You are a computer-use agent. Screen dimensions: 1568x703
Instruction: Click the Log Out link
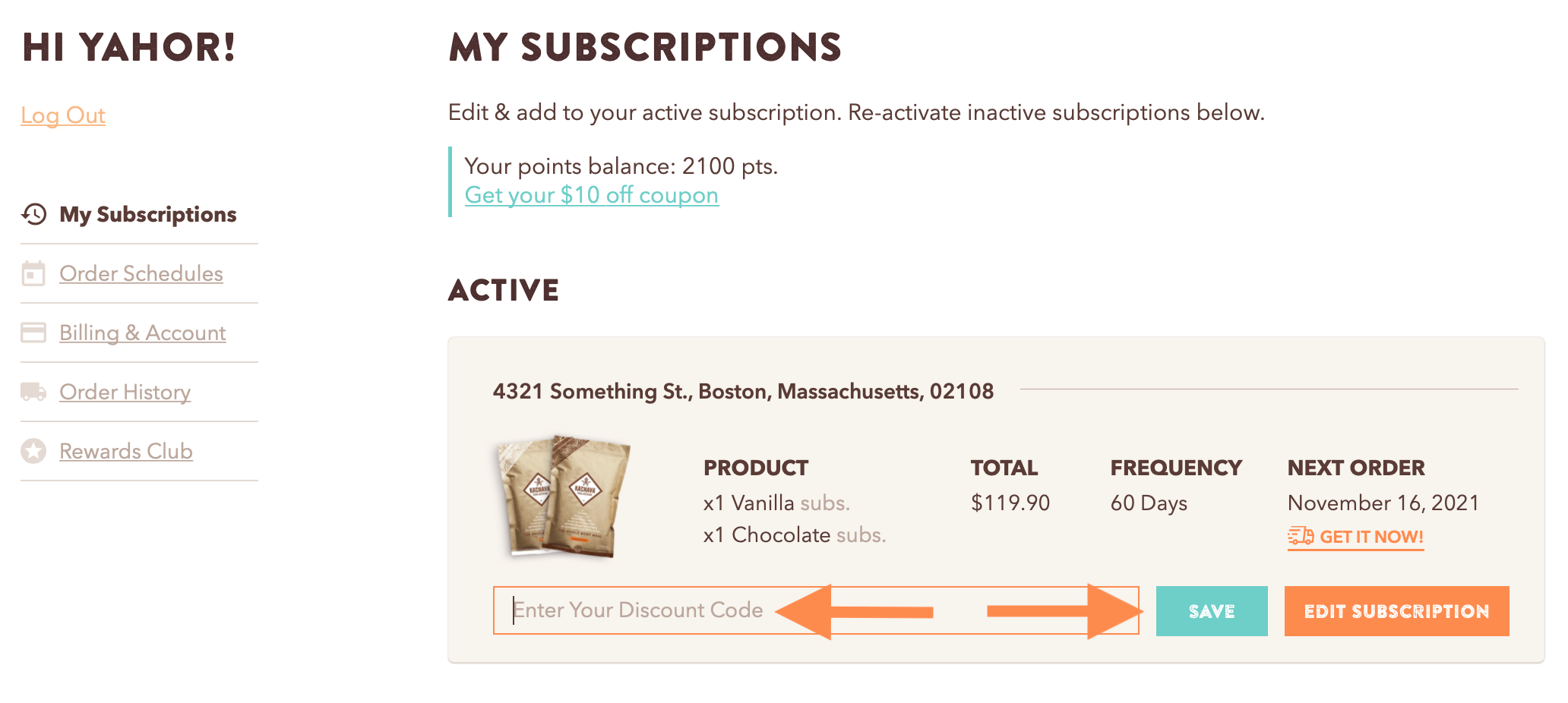(x=63, y=115)
